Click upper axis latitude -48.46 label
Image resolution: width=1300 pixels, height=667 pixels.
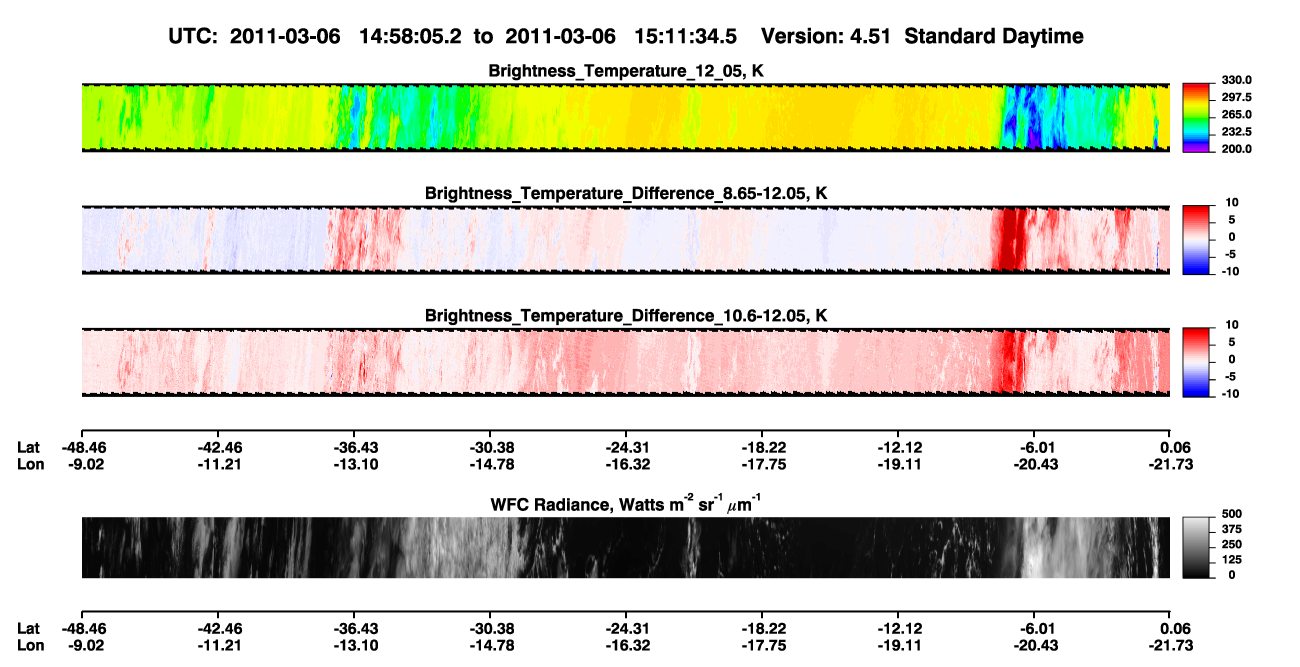82,447
